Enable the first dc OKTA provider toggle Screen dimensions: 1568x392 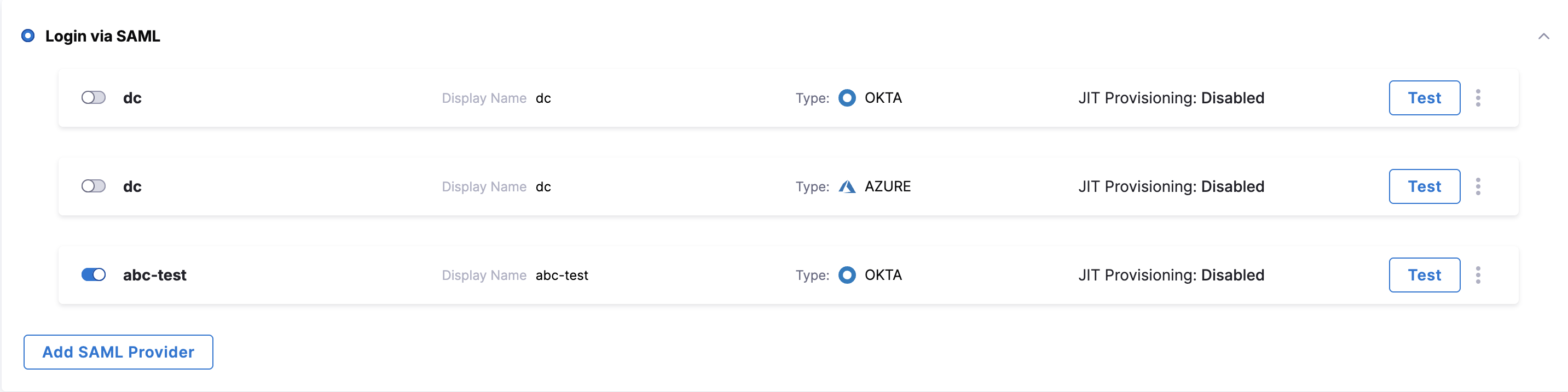coord(94,98)
